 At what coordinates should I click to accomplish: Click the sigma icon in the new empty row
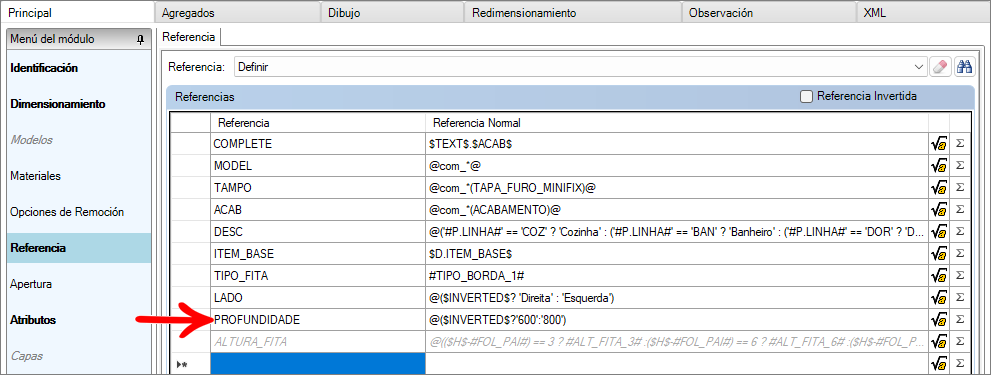click(959, 364)
